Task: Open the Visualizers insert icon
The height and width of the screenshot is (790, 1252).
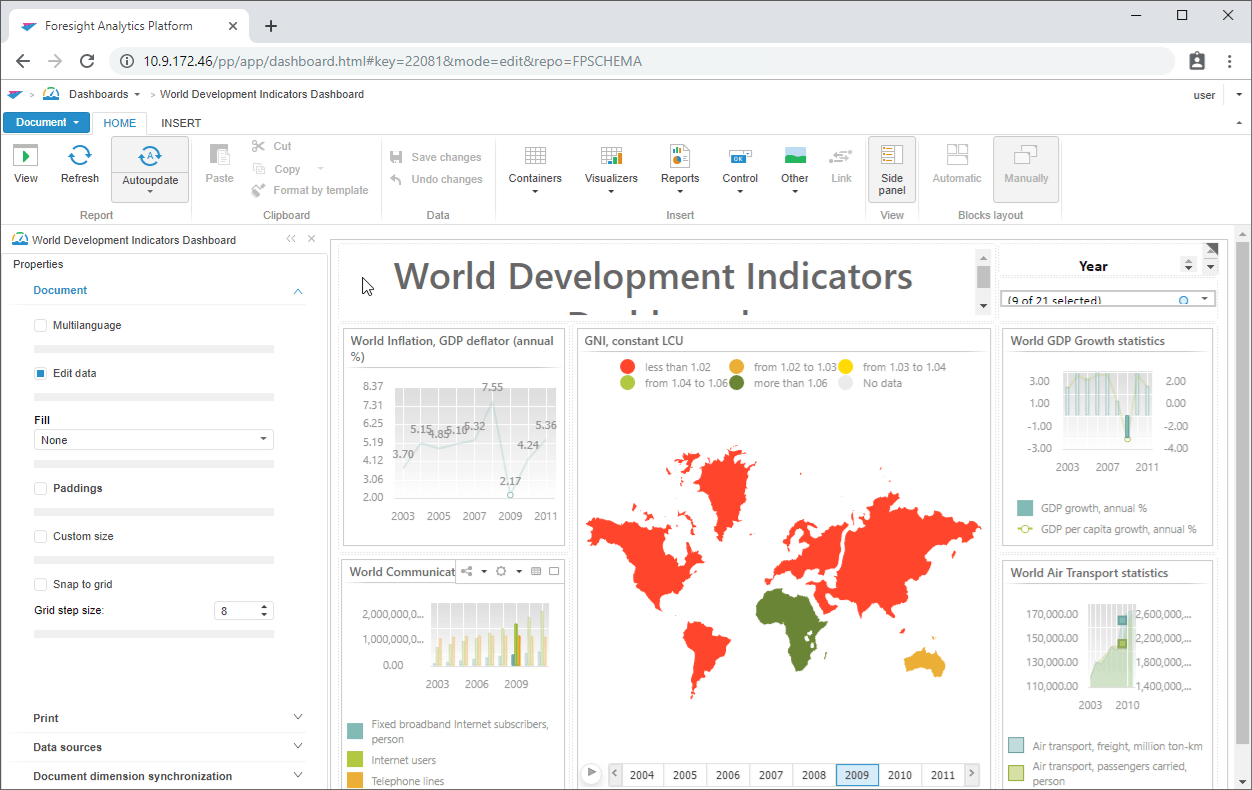Action: 611,156
